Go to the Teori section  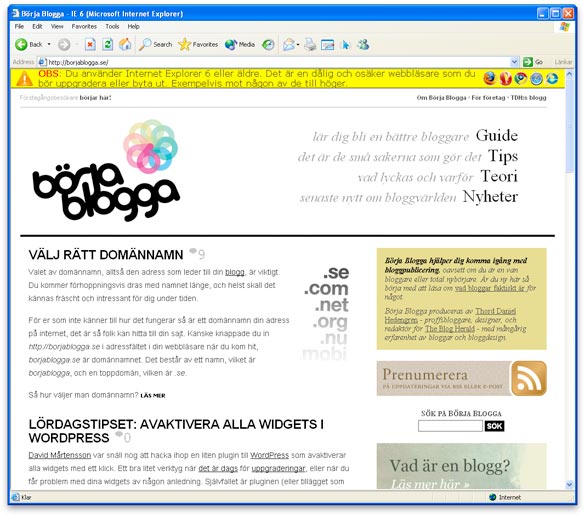pyautogui.click(x=499, y=176)
